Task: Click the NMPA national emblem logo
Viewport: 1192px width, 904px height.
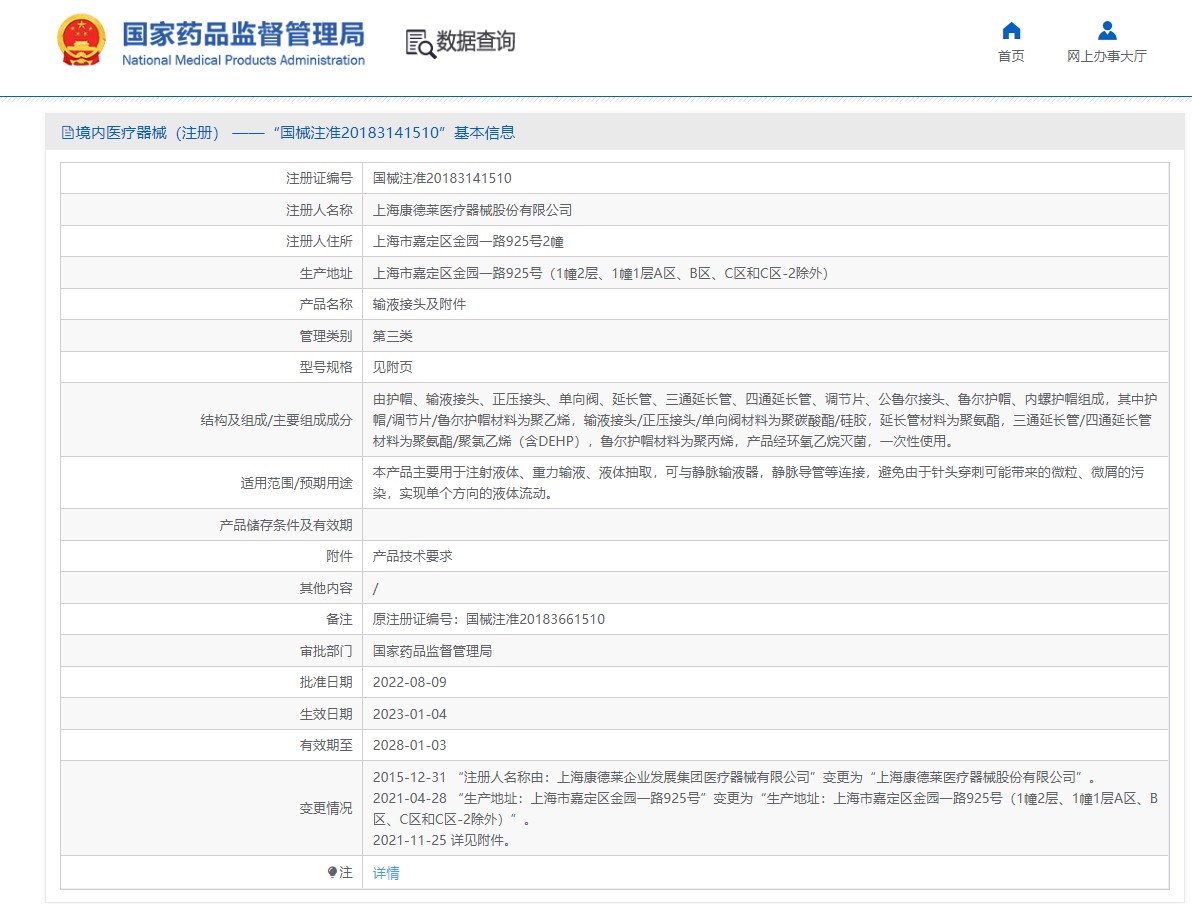Action: tap(81, 40)
